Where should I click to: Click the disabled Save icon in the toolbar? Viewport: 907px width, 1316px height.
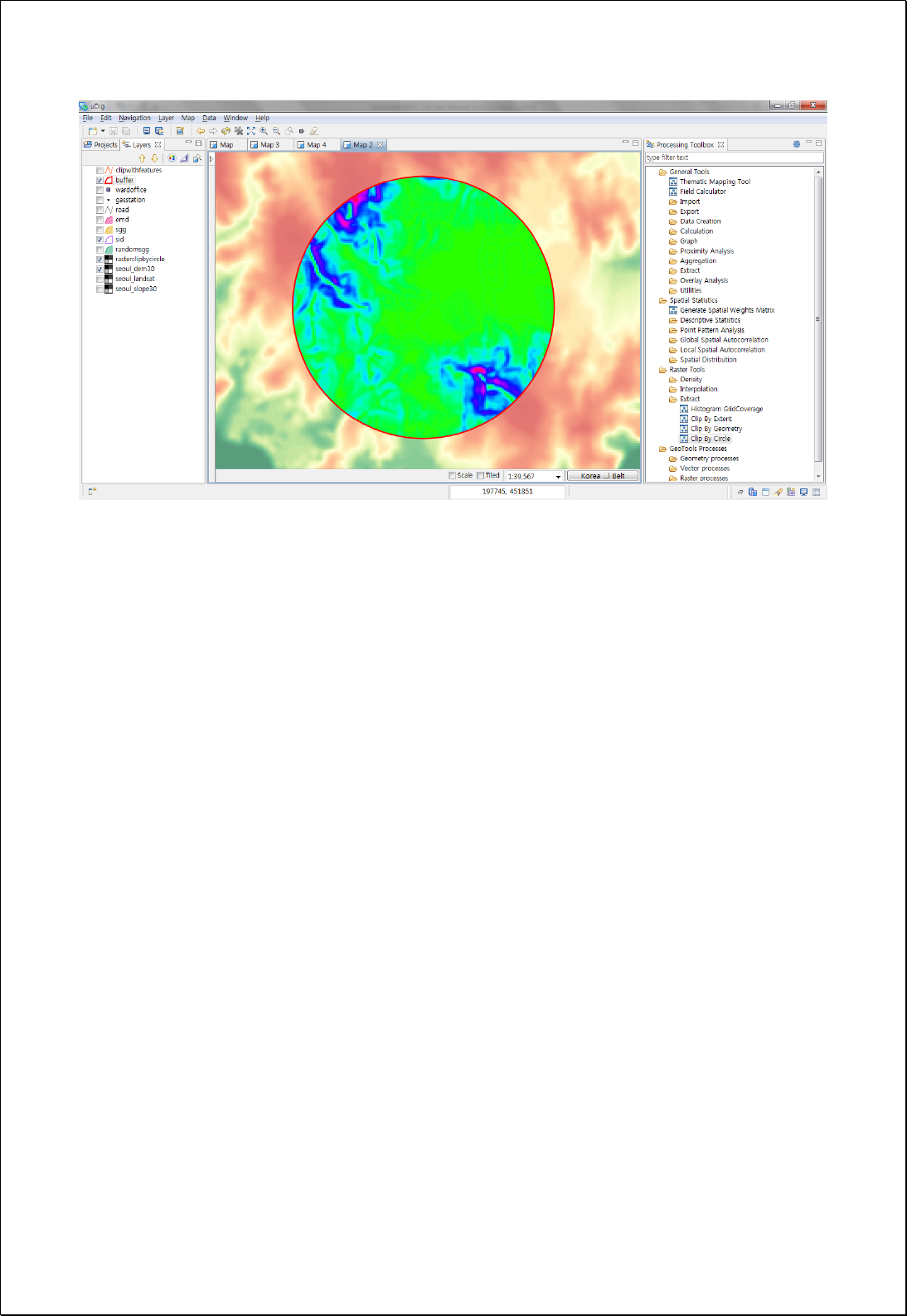point(114,131)
